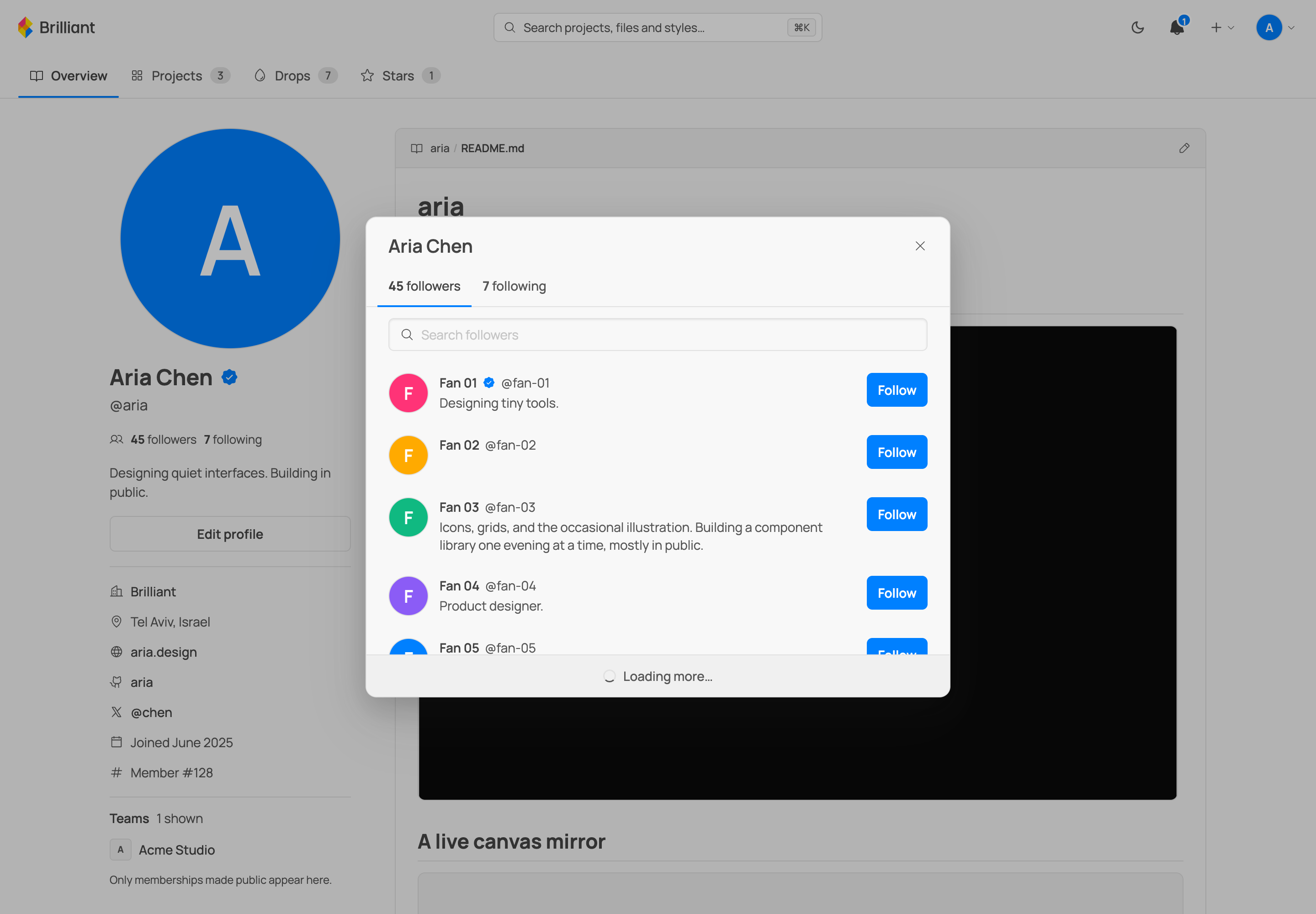
Task: Open the Fan 04 name link
Action: point(459,586)
